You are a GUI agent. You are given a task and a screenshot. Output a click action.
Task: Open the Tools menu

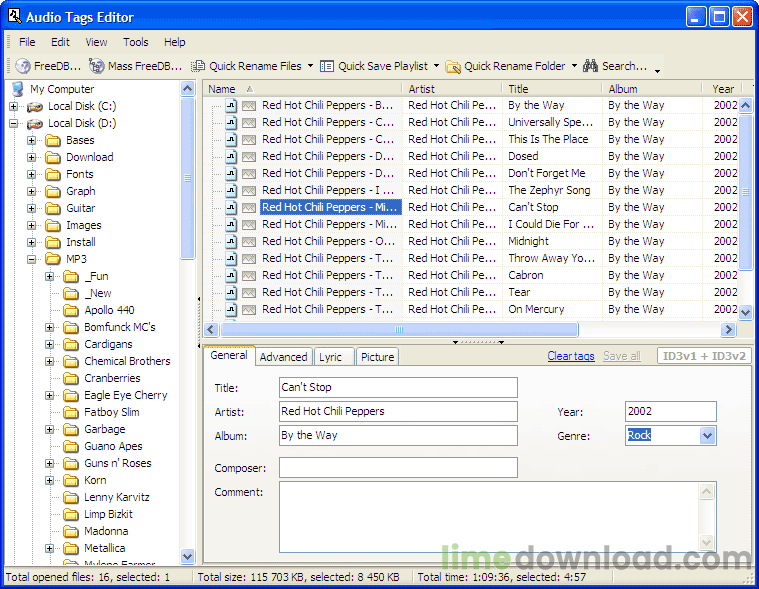[x=136, y=42]
